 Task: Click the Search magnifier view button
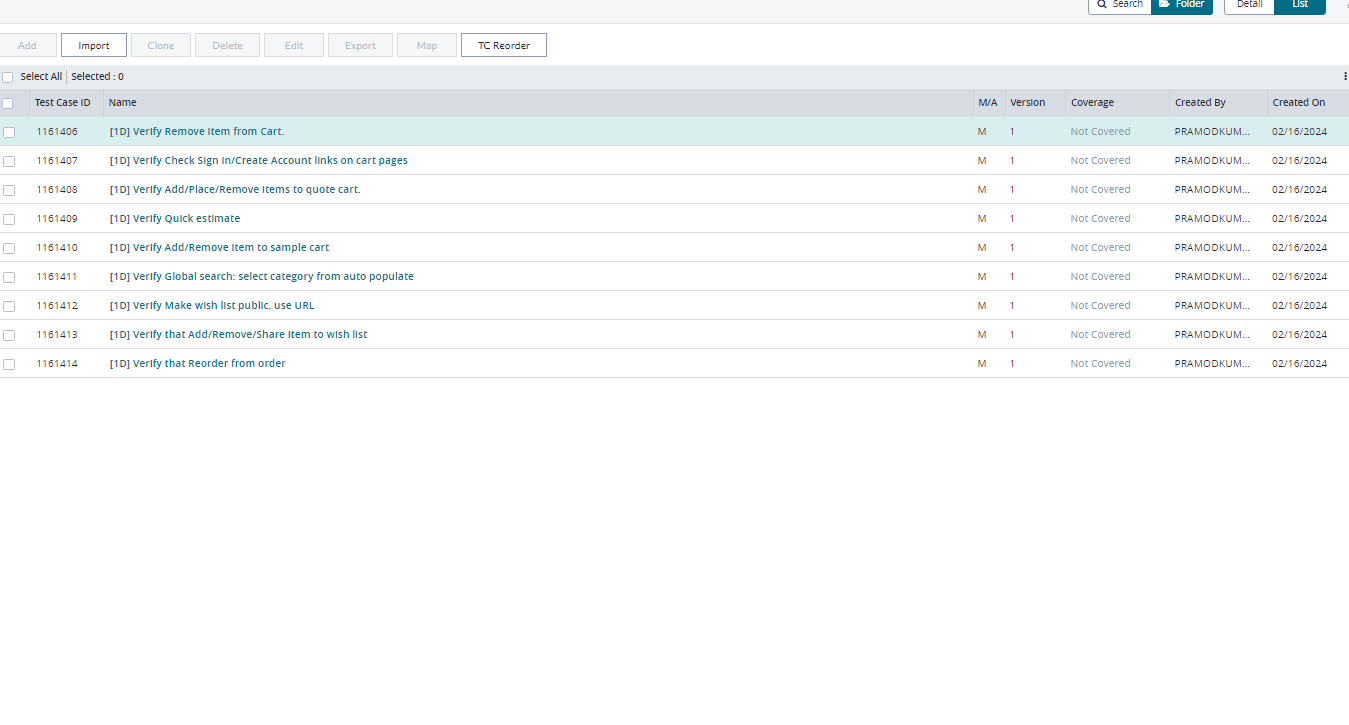(1119, 5)
